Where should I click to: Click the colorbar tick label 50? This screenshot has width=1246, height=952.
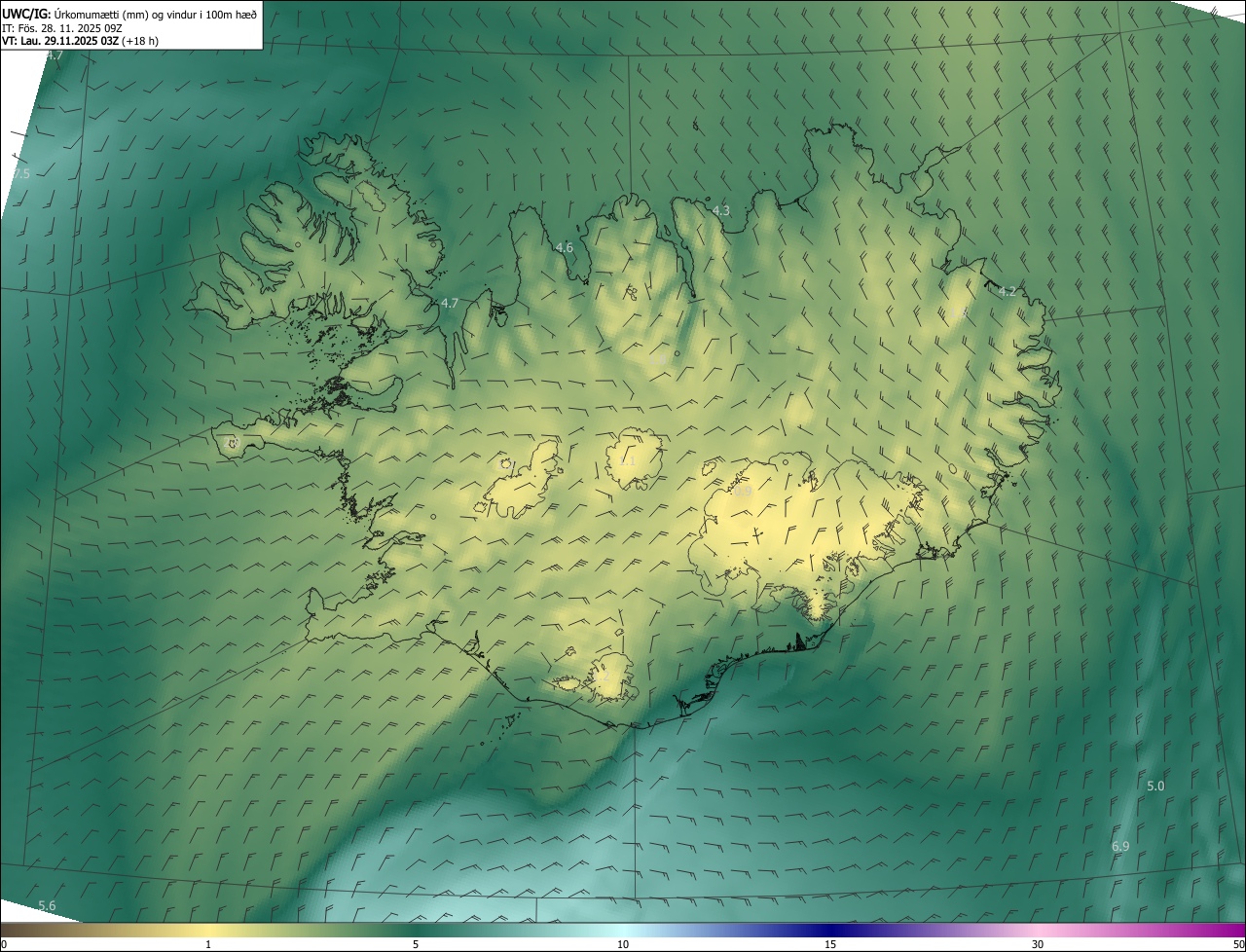1238,944
